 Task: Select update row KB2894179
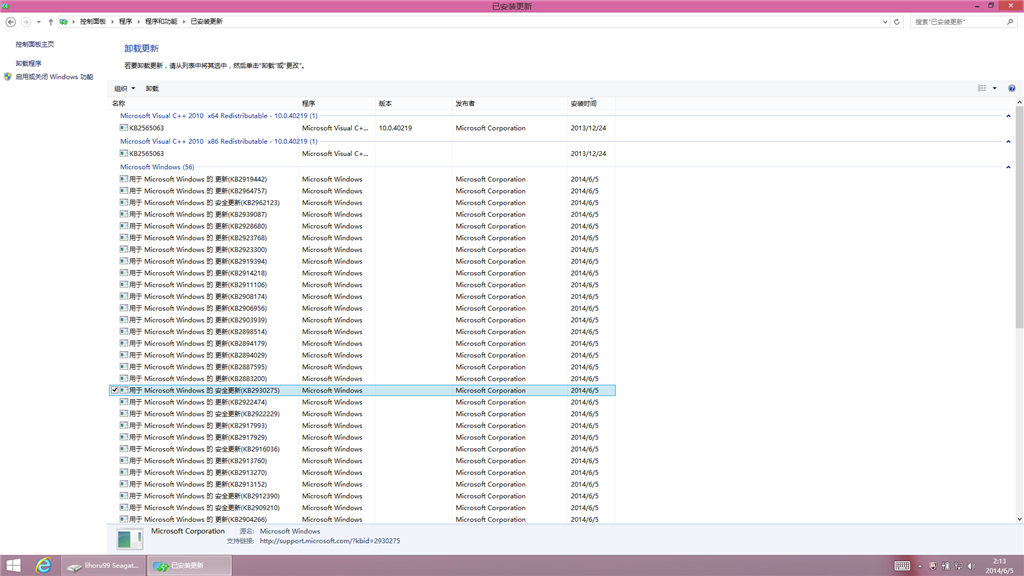pyautogui.click(x=362, y=344)
